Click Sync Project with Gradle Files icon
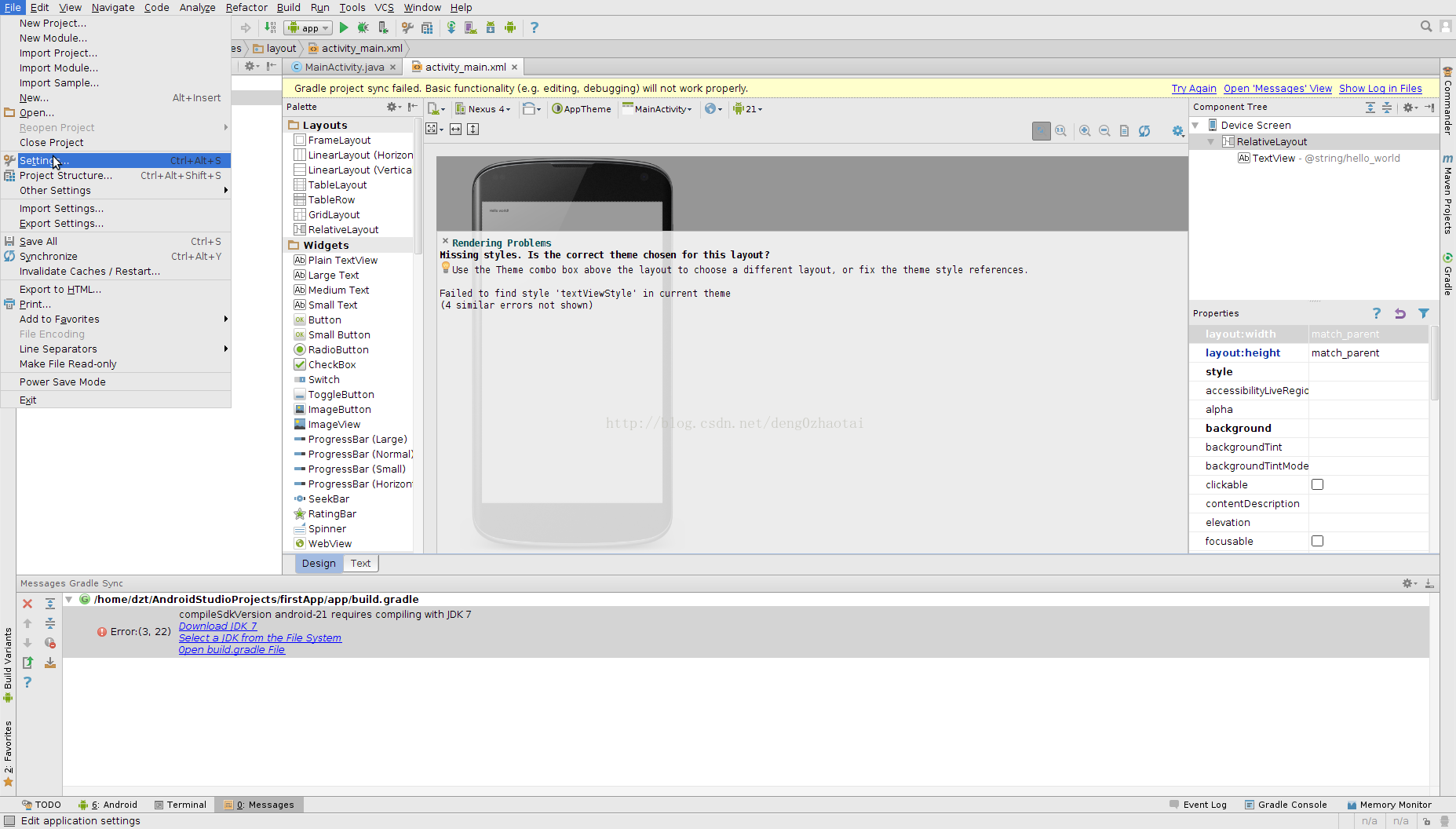The width and height of the screenshot is (1456, 829). click(451, 27)
